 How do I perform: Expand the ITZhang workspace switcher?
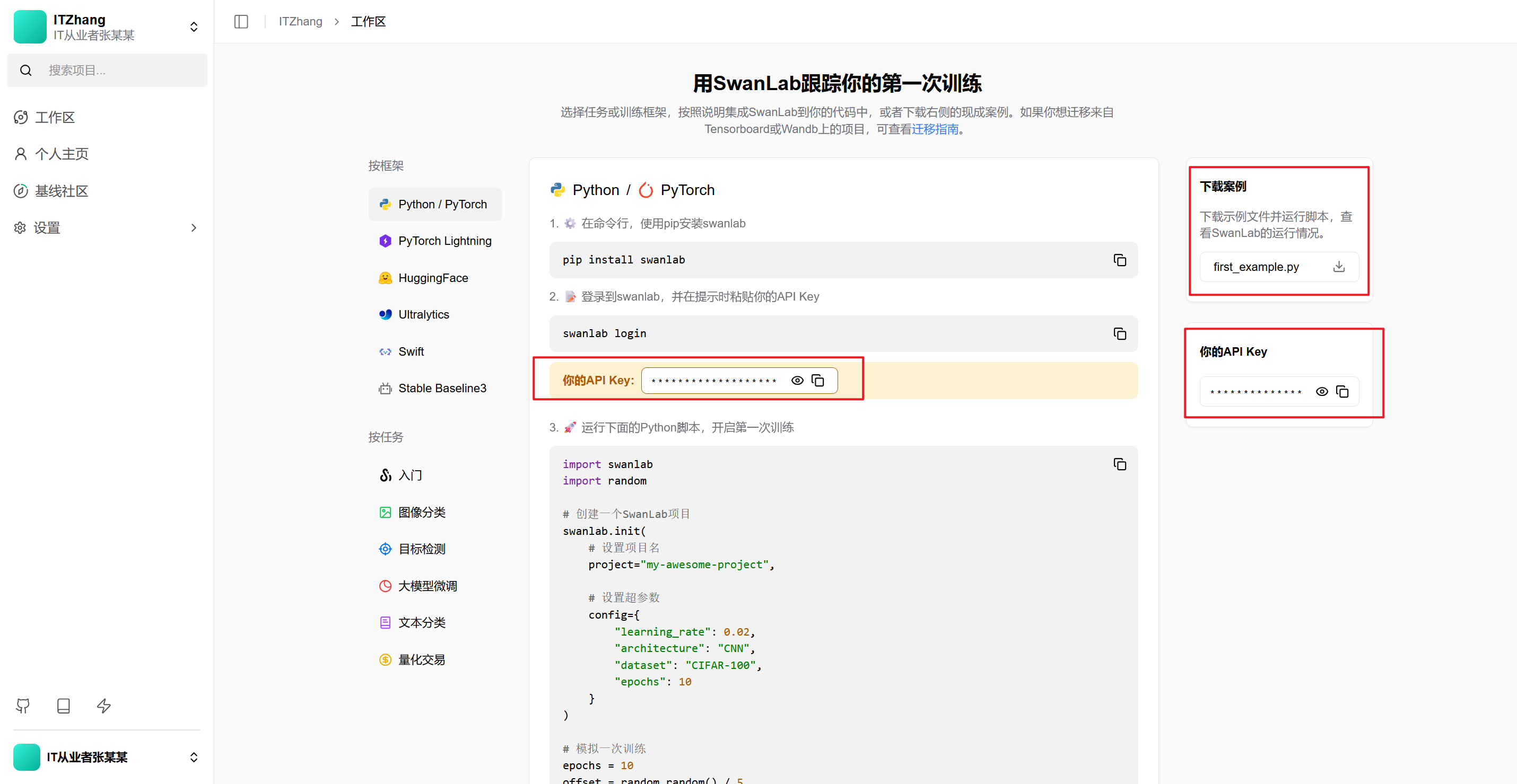194,27
